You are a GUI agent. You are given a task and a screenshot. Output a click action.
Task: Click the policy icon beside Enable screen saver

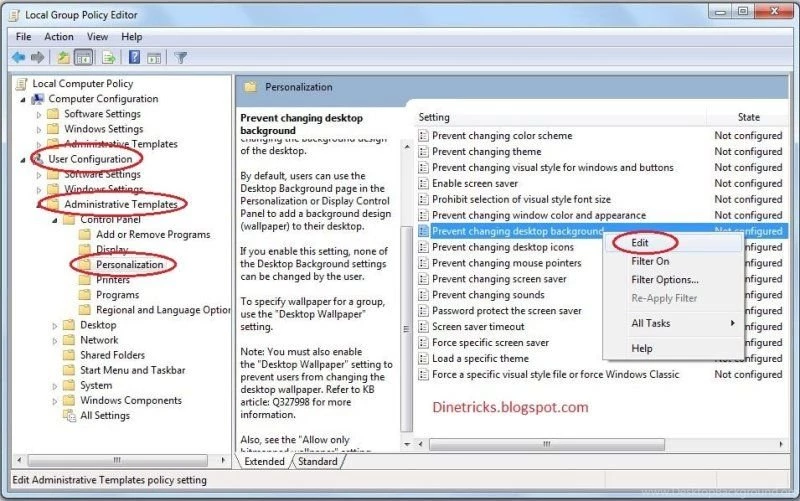pos(423,183)
